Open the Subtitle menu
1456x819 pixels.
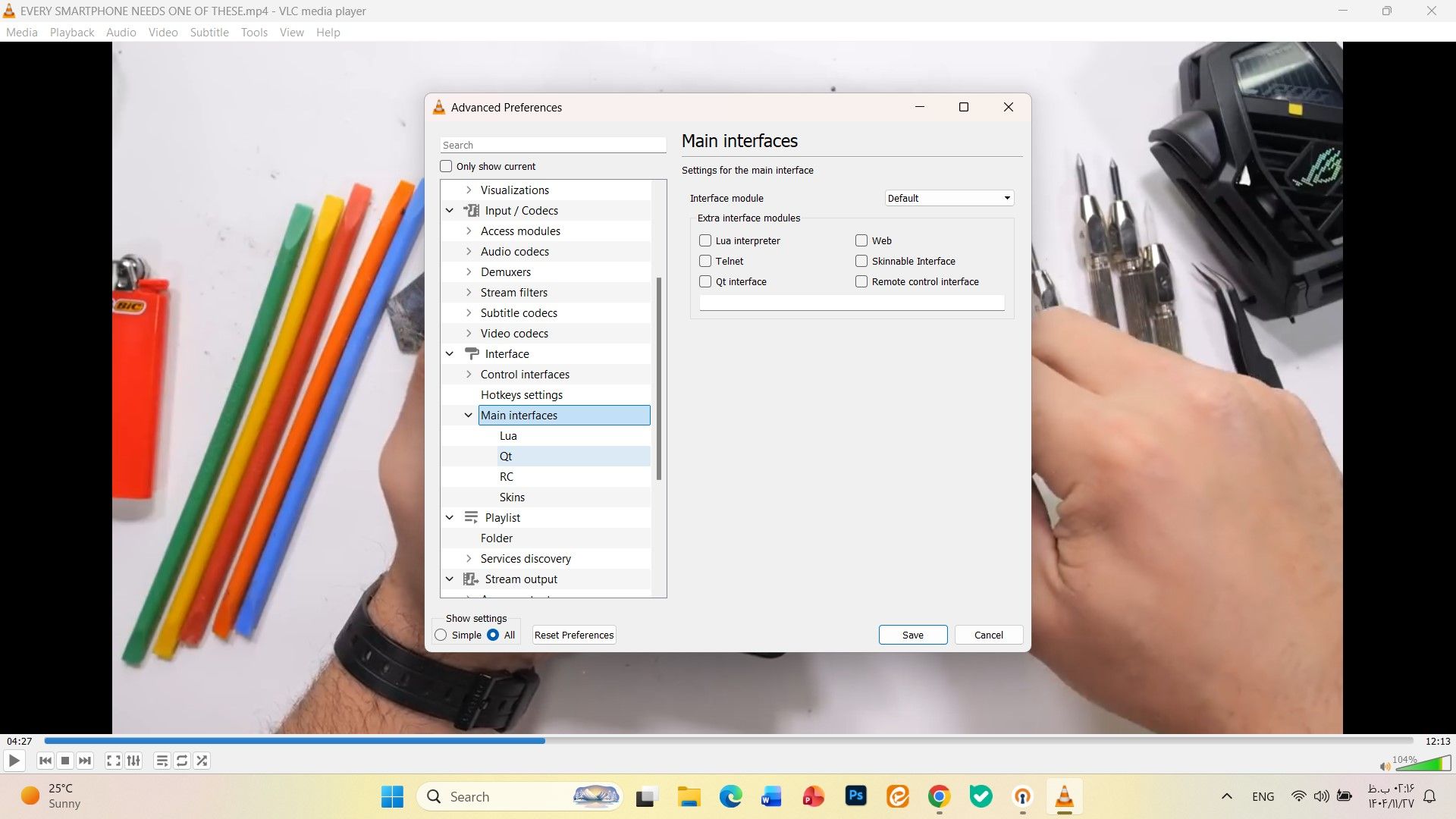pos(209,33)
